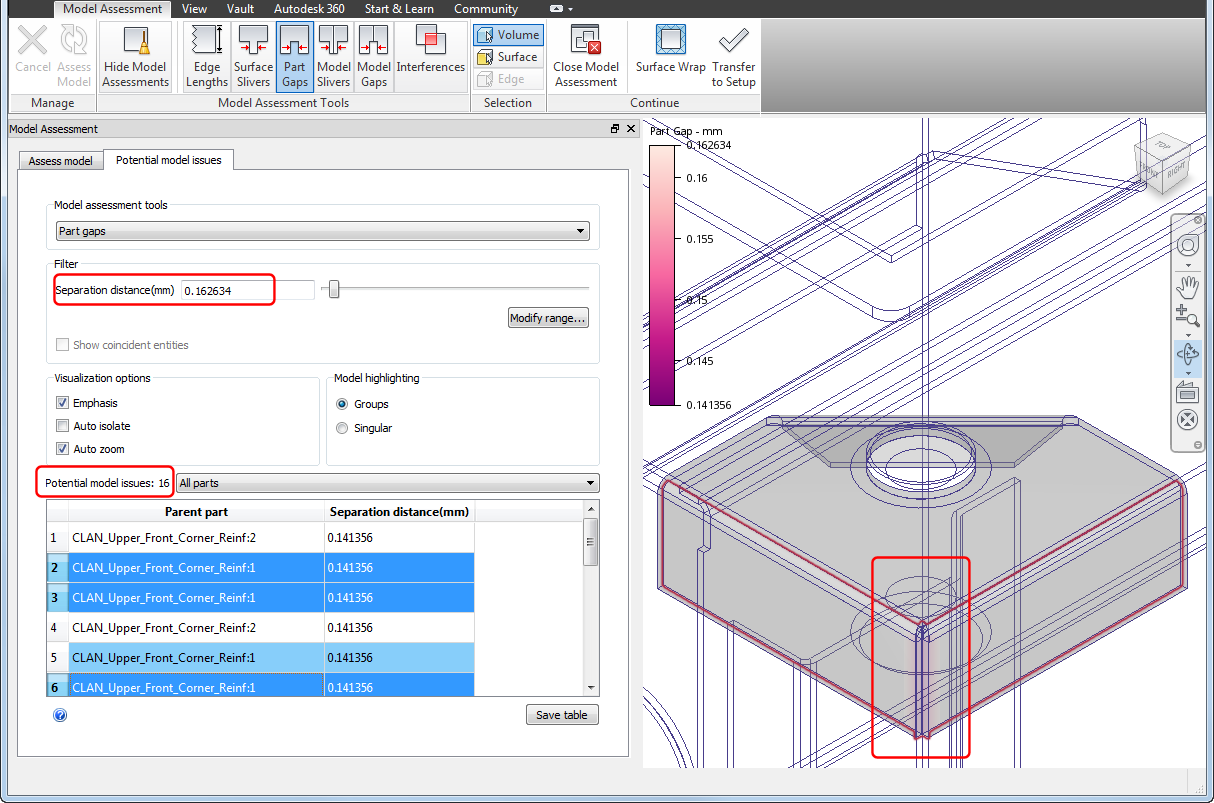The height and width of the screenshot is (803, 1214).
Task: Click the table vertical scrollbar thumb
Action: (x=591, y=542)
